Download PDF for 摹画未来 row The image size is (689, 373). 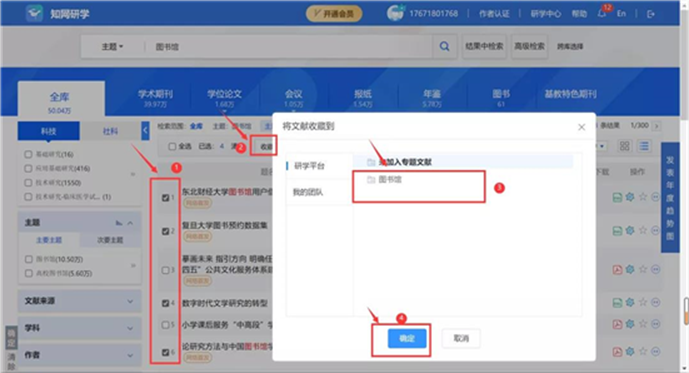[617, 270]
